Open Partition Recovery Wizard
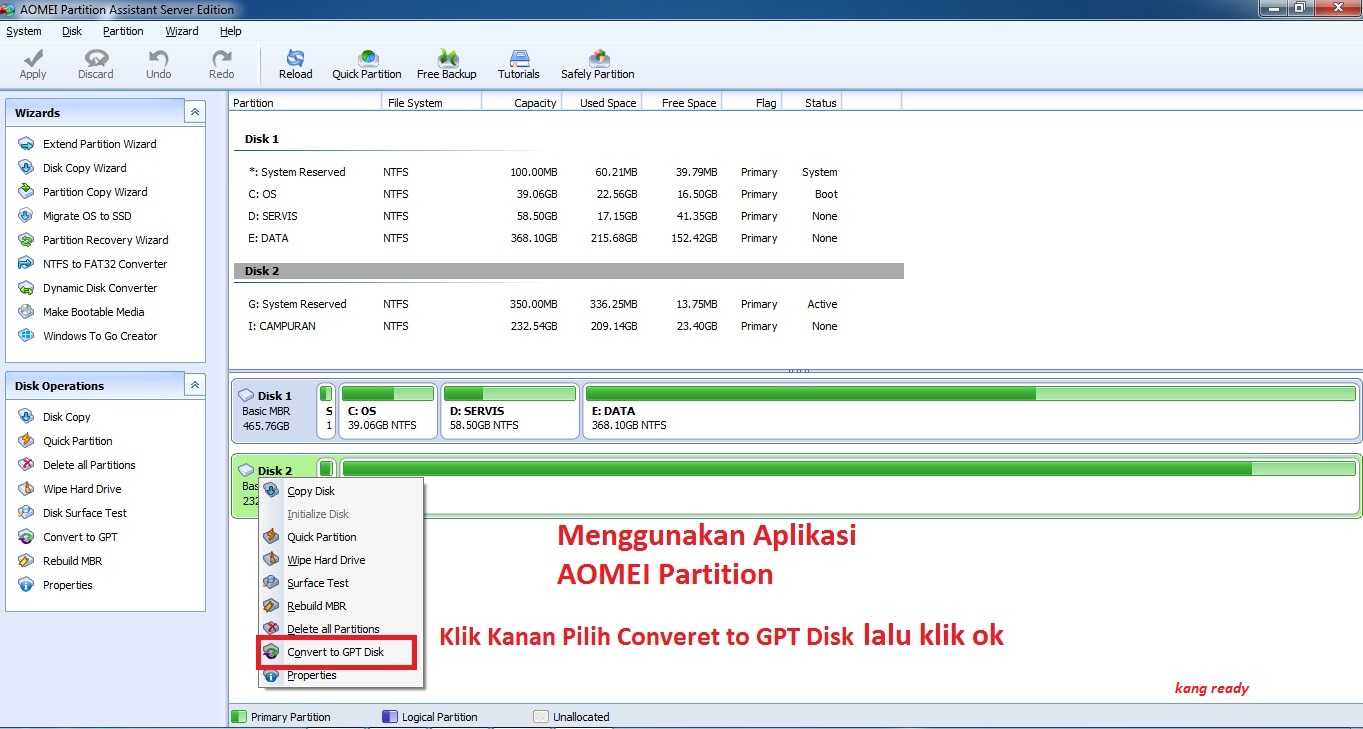1363x729 pixels. pyautogui.click(x=93, y=240)
